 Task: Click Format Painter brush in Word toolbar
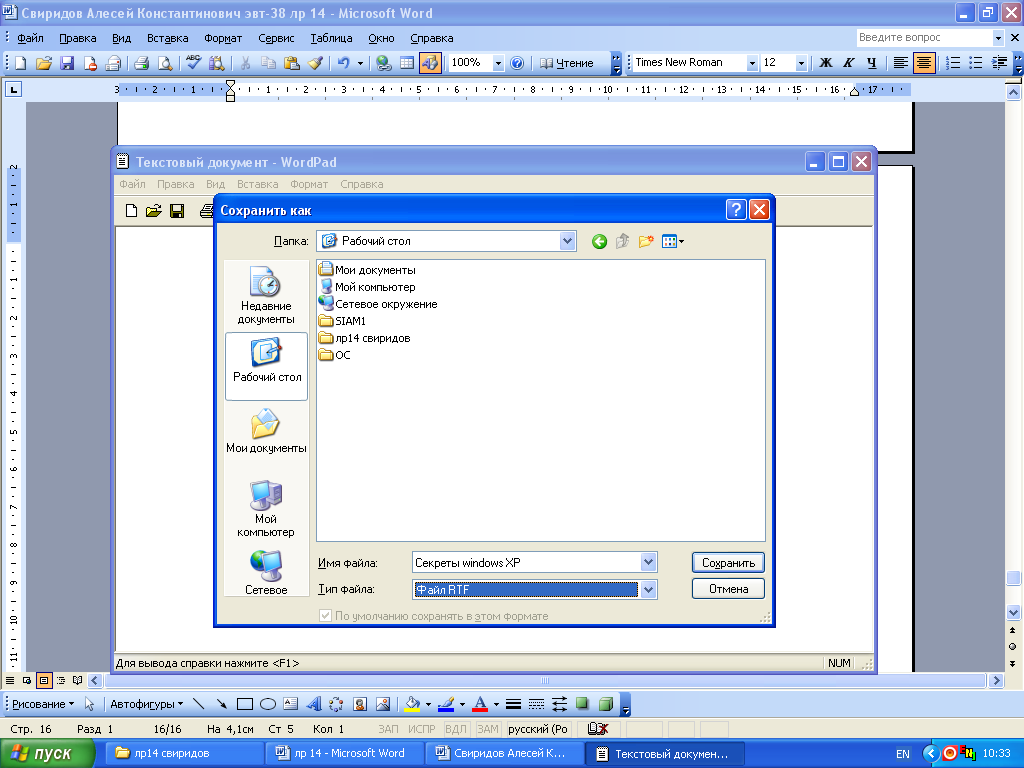(315, 63)
